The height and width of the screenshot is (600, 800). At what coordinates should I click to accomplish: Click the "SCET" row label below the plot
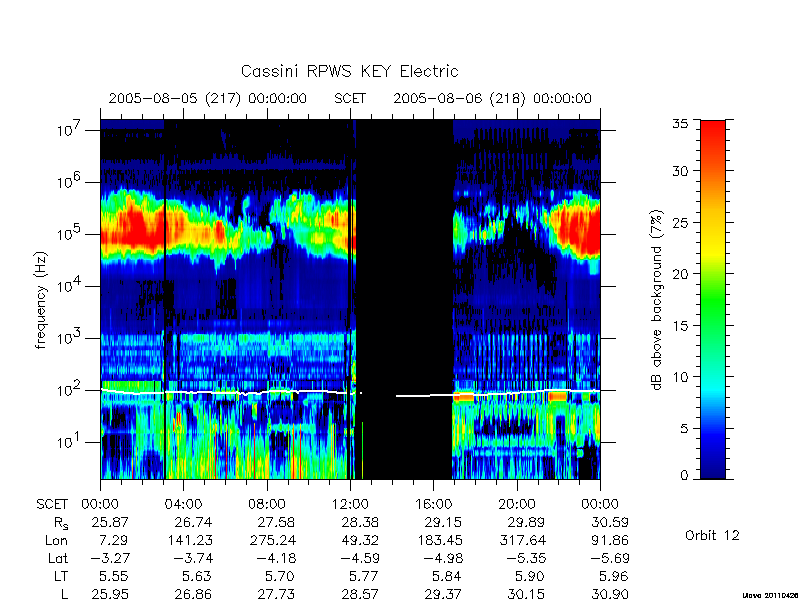click(x=52, y=504)
